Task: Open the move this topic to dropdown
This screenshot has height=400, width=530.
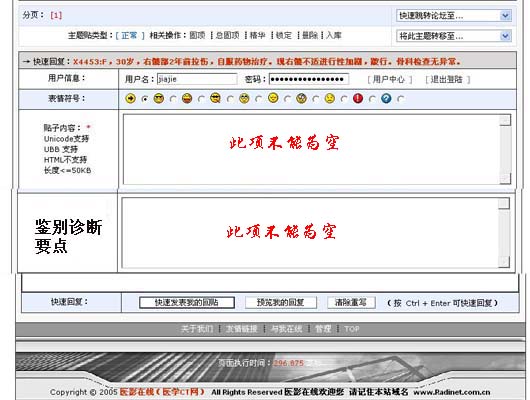Action: tap(454, 36)
